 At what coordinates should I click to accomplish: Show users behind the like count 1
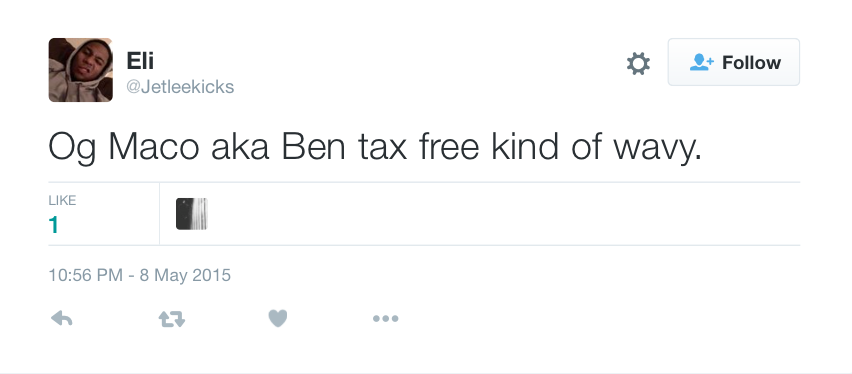(x=53, y=225)
